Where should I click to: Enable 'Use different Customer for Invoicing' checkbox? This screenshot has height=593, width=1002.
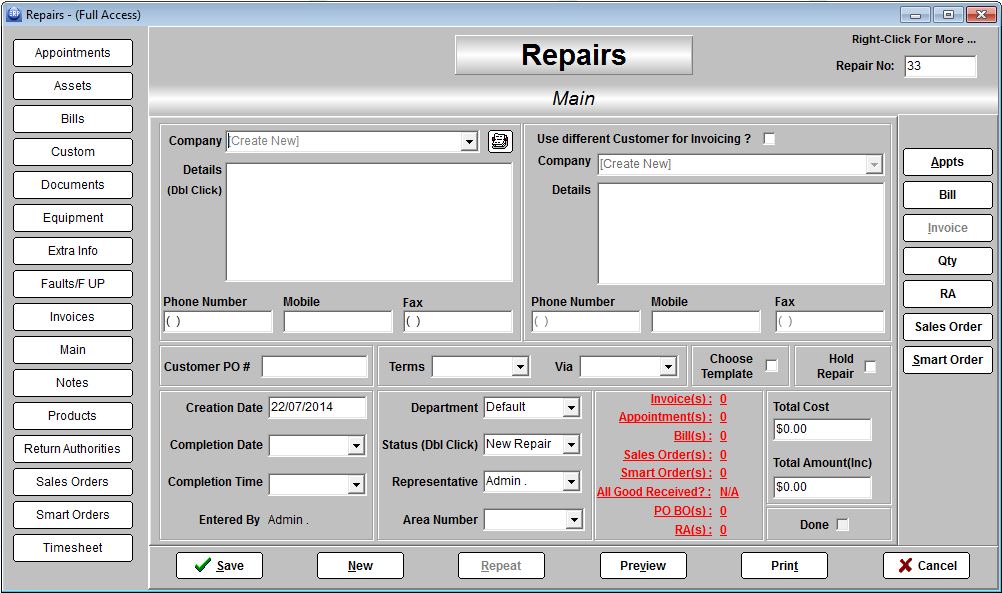[x=769, y=139]
